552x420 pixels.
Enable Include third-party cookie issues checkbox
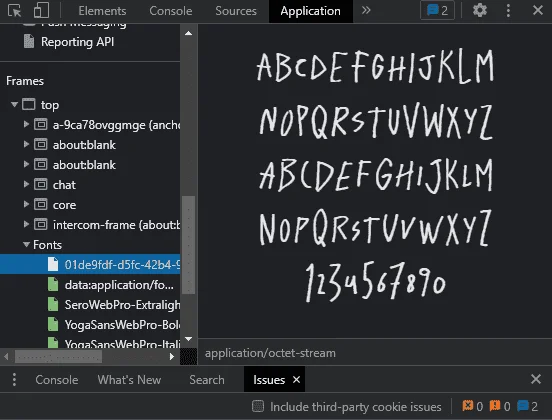[258, 406]
